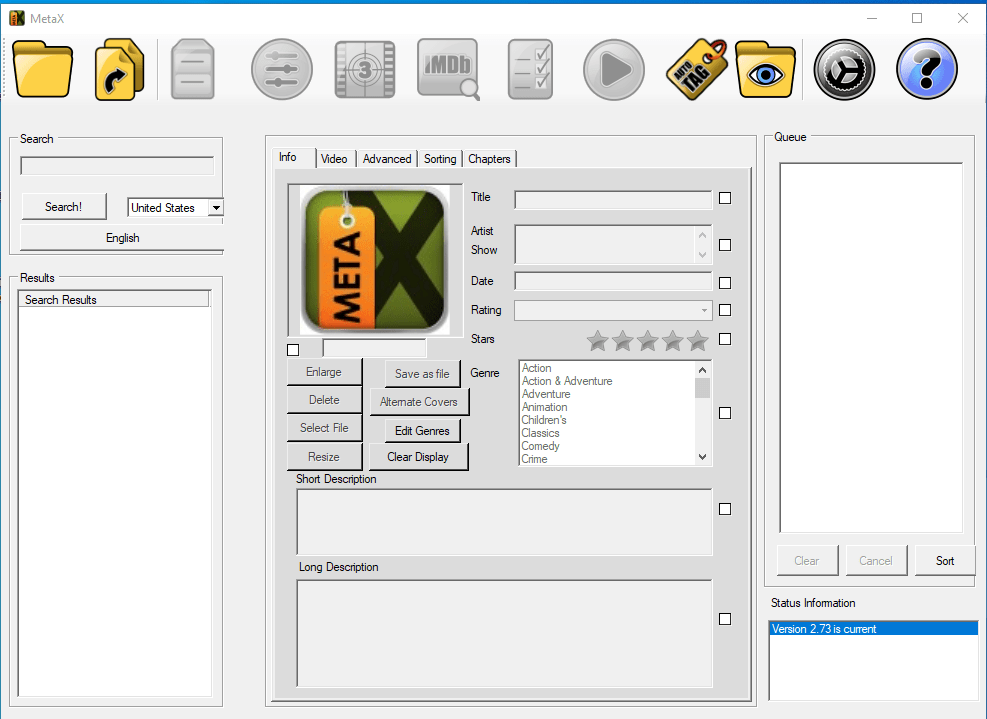Switch to the Chapters tab
987x719 pixels.
pos(489,159)
